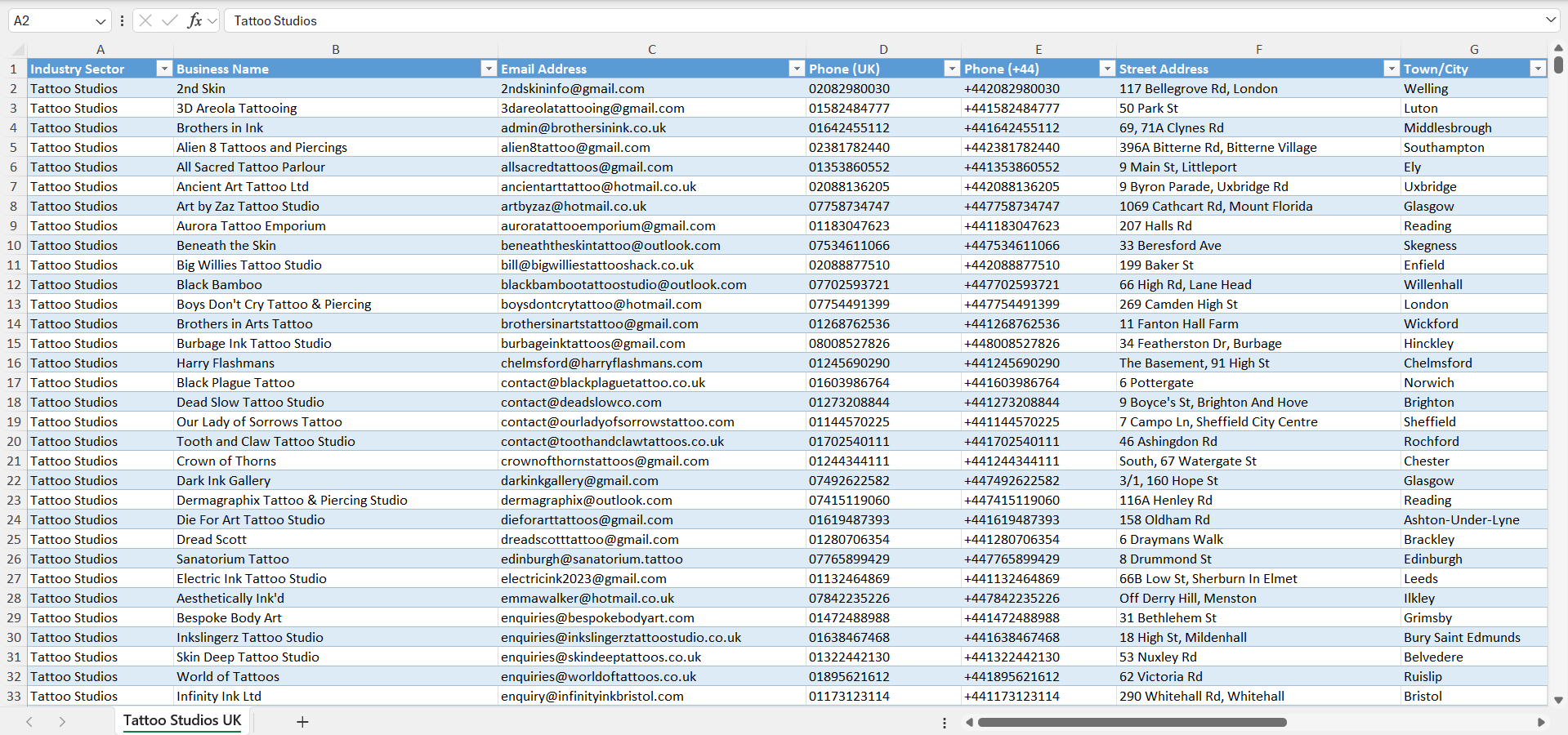The width and height of the screenshot is (1568, 735).
Task: Select row 10 header
Action: [14, 245]
